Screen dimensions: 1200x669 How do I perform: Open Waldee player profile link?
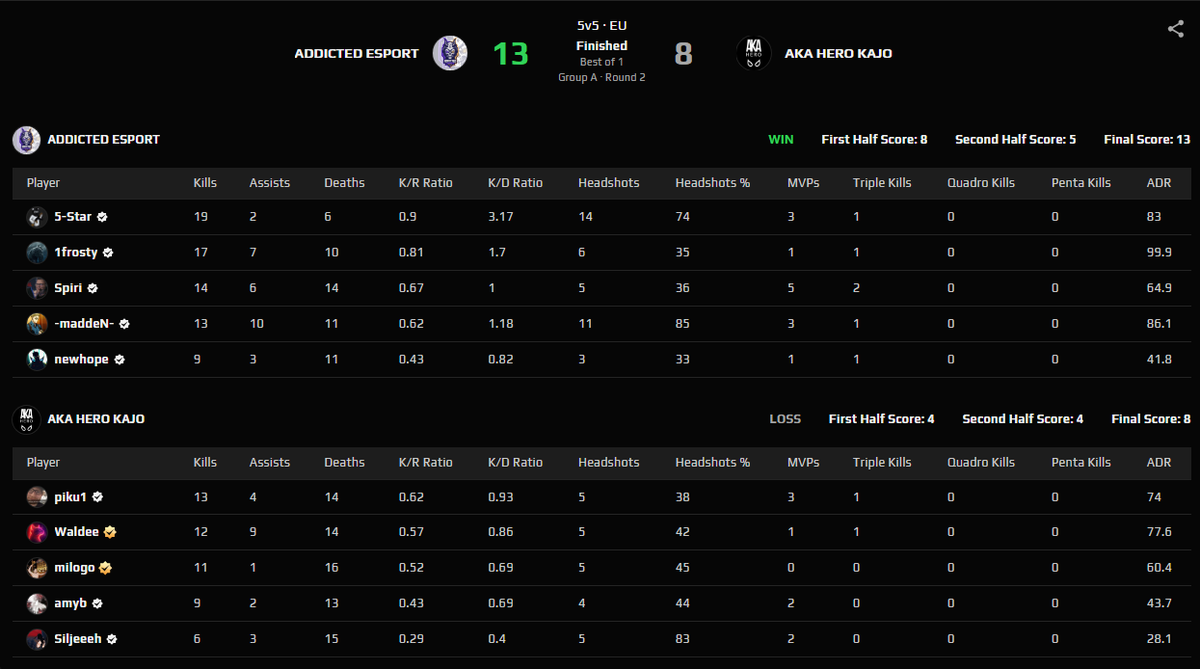point(77,532)
